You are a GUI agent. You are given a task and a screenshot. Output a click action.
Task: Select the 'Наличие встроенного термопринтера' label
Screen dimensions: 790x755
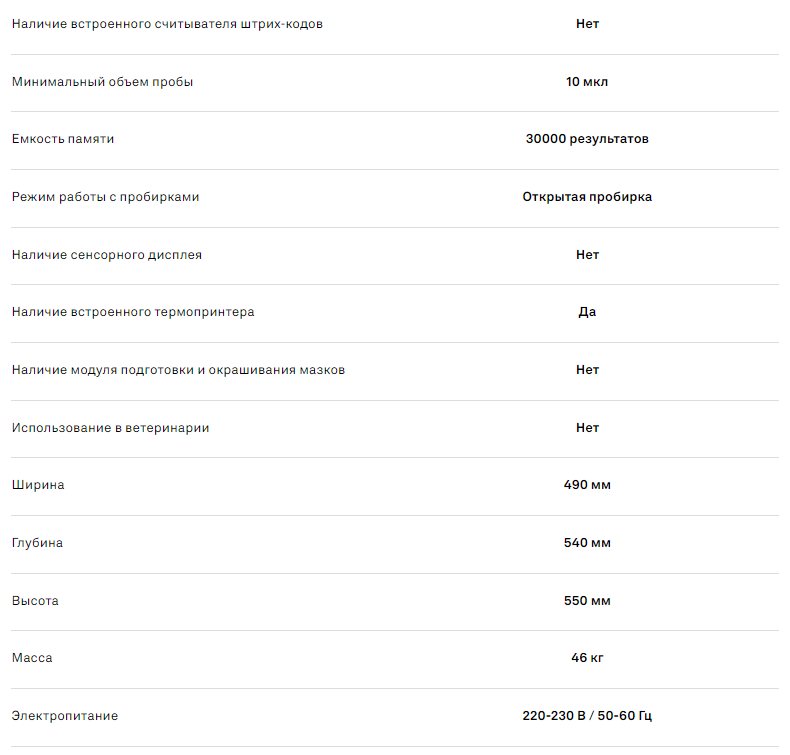[133, 312]
